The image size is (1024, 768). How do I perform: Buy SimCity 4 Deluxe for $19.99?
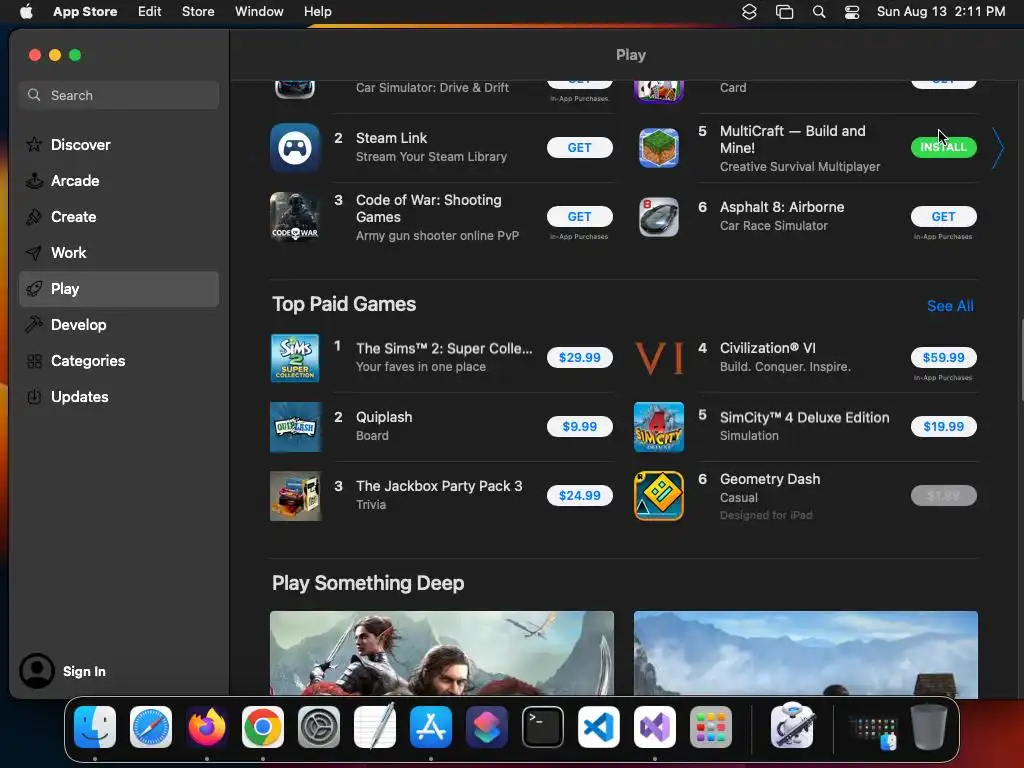(943, 426)
